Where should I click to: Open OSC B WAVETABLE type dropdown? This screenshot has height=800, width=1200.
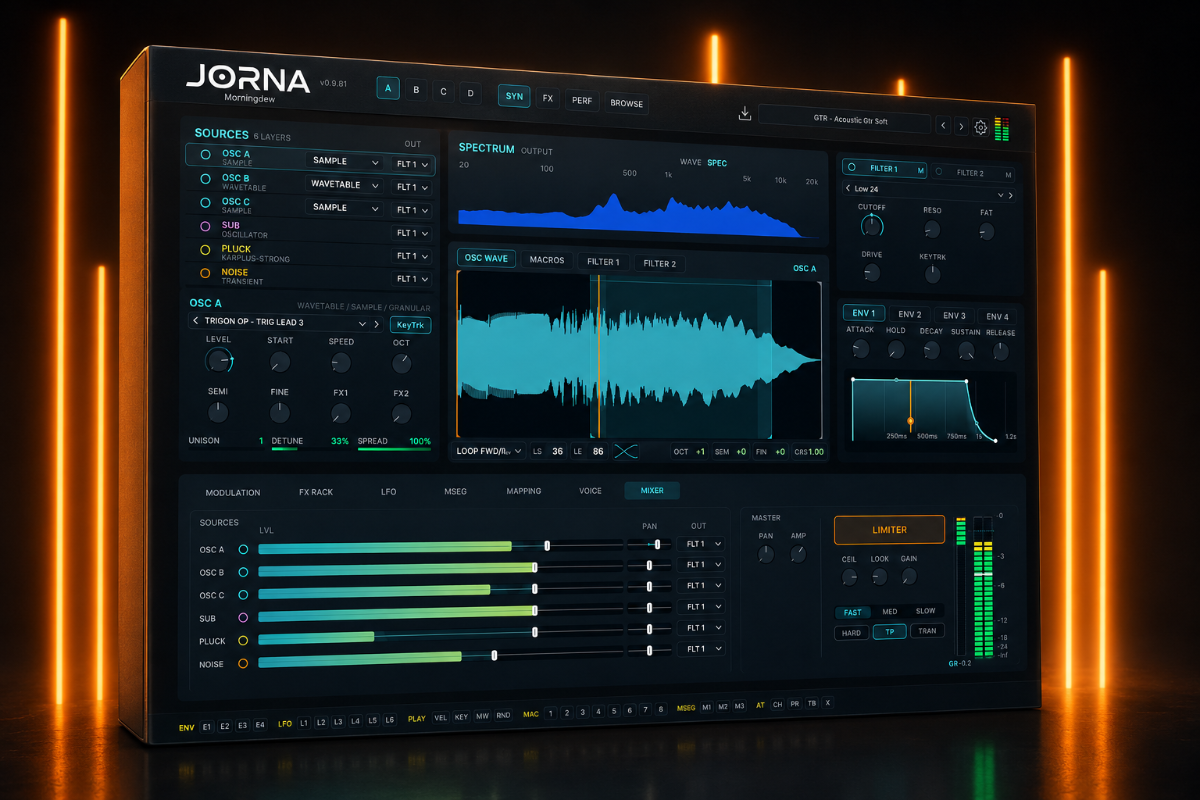pyautogui.click(x=345, y=185)
